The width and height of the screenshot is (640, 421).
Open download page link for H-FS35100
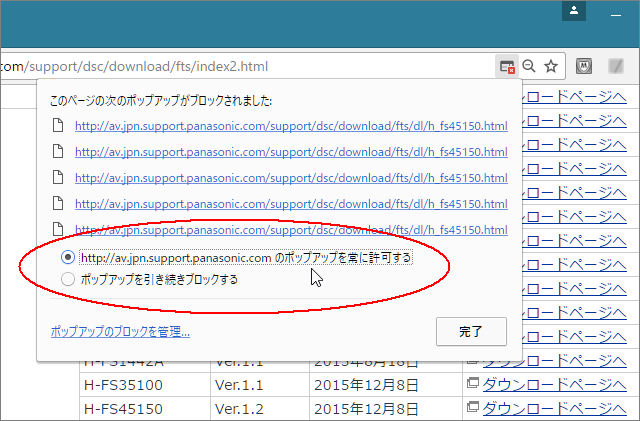(x=554, y=385)
